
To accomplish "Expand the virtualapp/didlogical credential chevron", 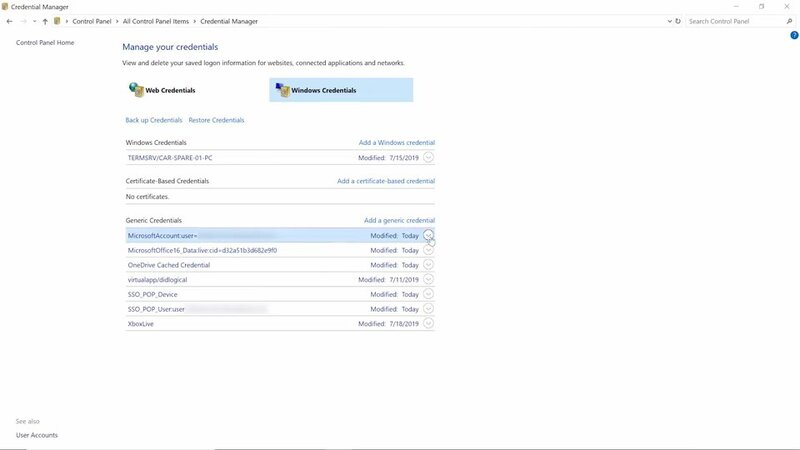I will (429, 280).
